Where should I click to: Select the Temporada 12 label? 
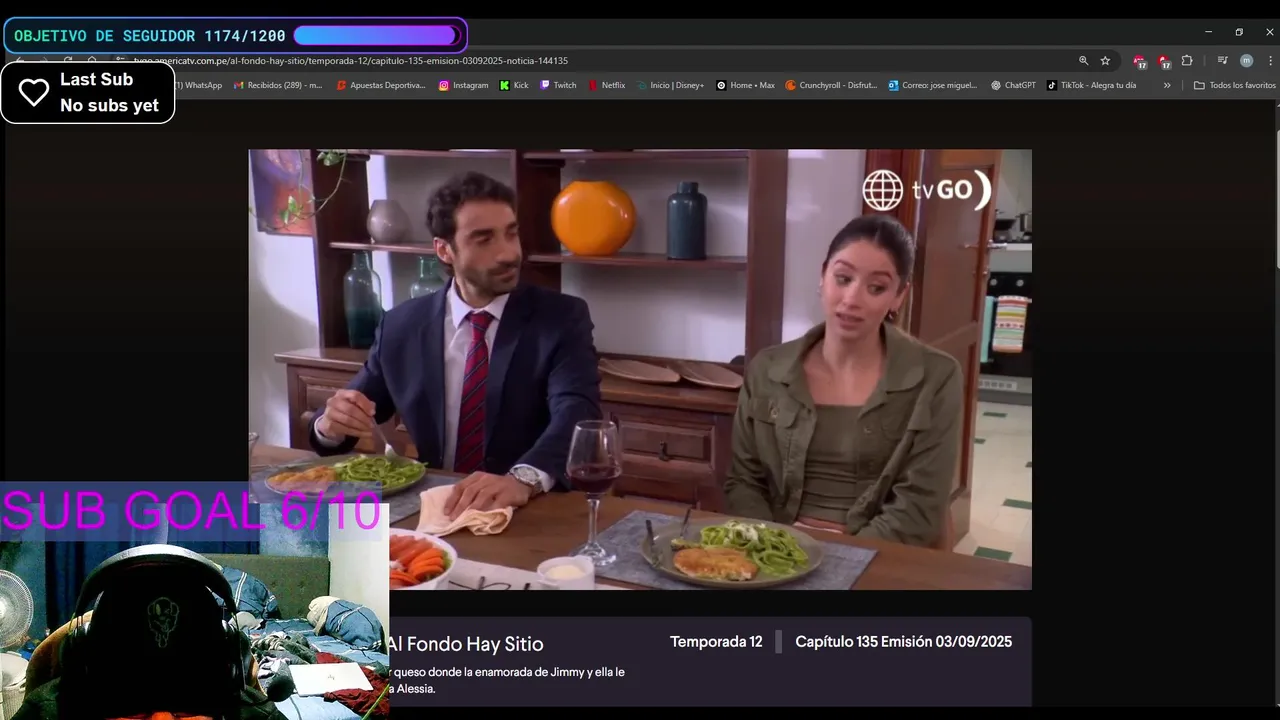[x=716, y=642]
